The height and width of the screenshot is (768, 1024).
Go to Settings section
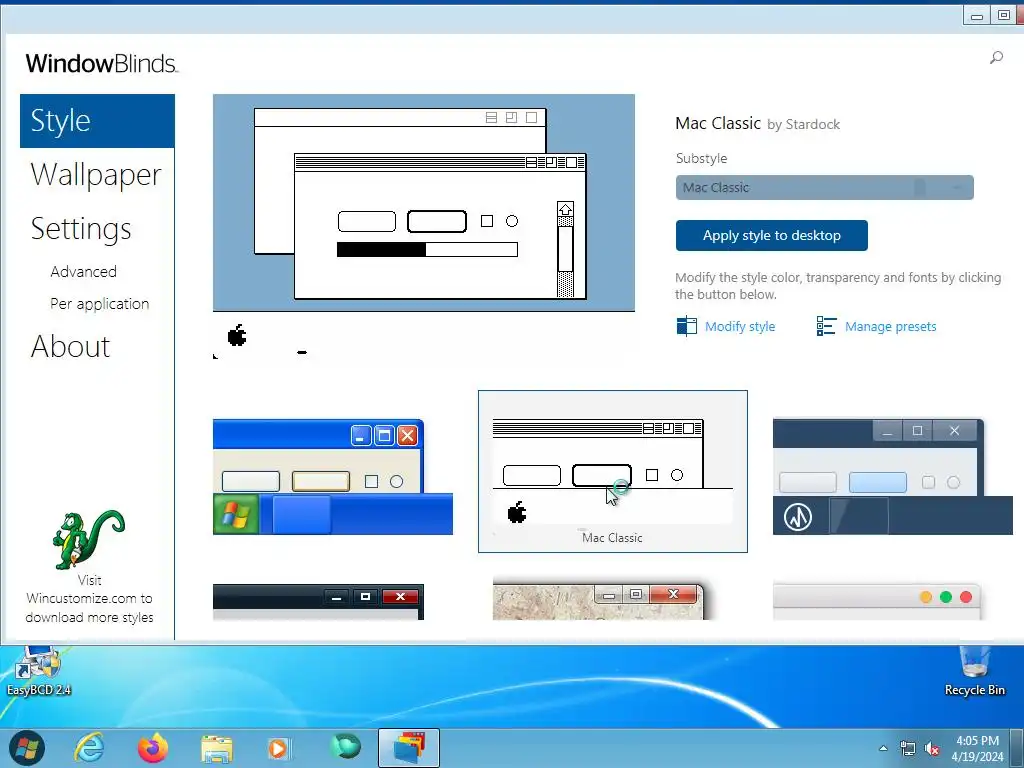coord(81,229)
